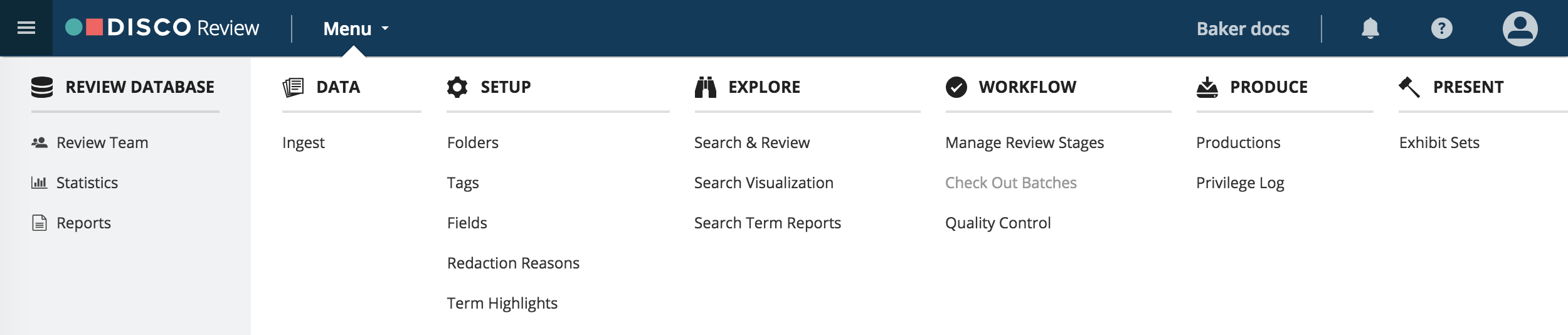Viewport: 1568px width, 335px height.
Task: Click the Reports document icon
Action: pos(40,223)
